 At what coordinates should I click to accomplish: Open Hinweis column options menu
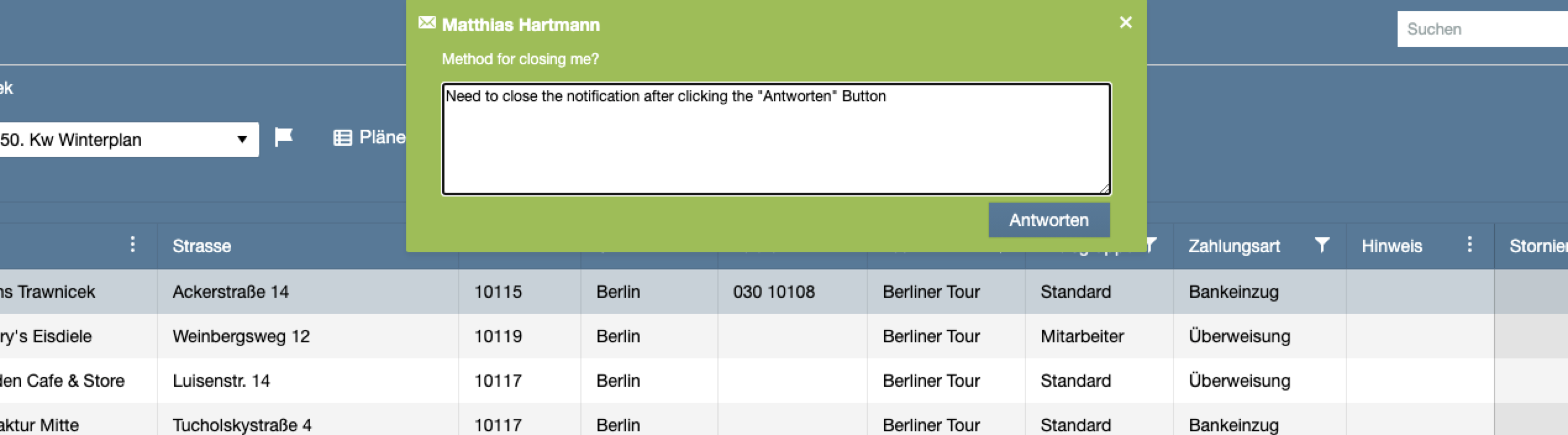click(1469, 245)
